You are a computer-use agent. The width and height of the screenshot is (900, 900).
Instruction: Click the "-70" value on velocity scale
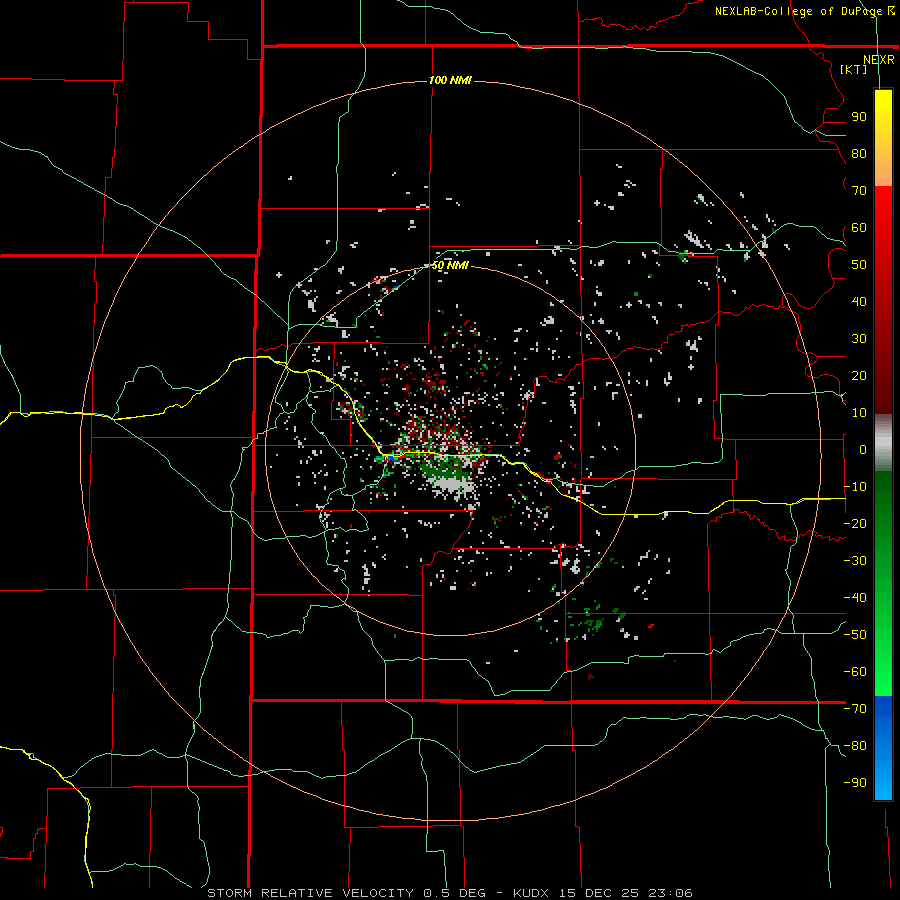[x=855, y=709]
